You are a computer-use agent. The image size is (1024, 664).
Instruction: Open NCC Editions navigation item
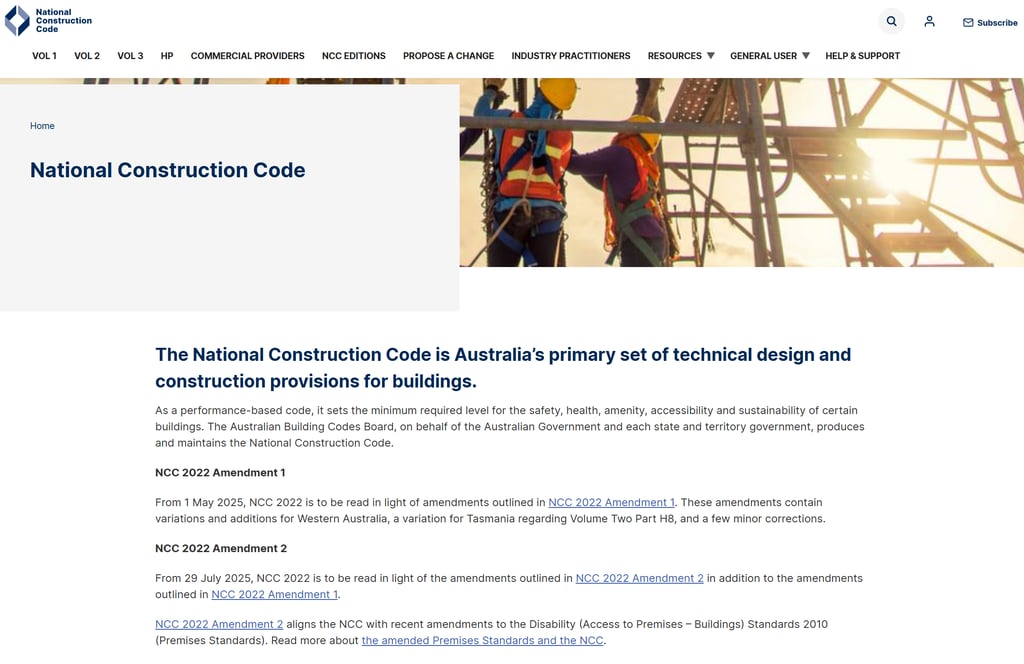coord(353,55)
